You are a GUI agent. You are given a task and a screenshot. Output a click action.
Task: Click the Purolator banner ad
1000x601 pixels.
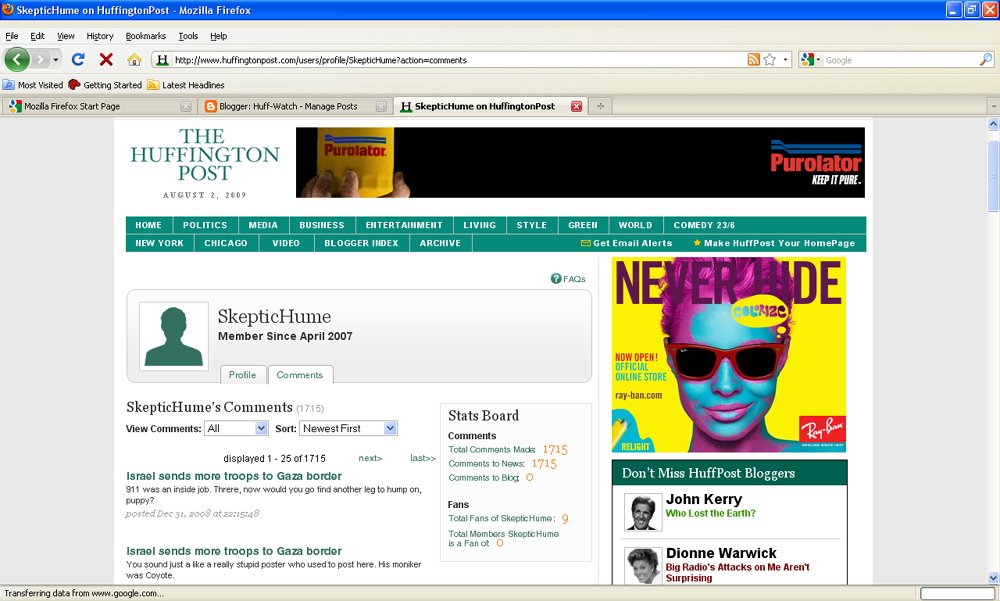(580, 162)
